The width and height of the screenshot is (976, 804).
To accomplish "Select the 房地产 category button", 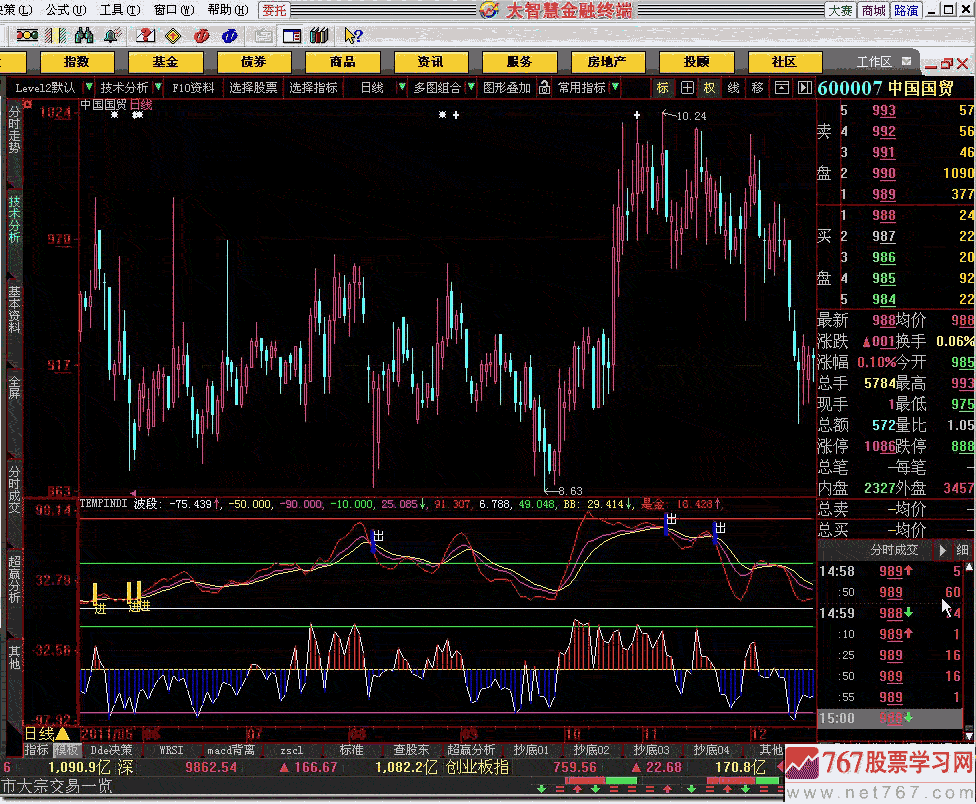I will point(608,62).
